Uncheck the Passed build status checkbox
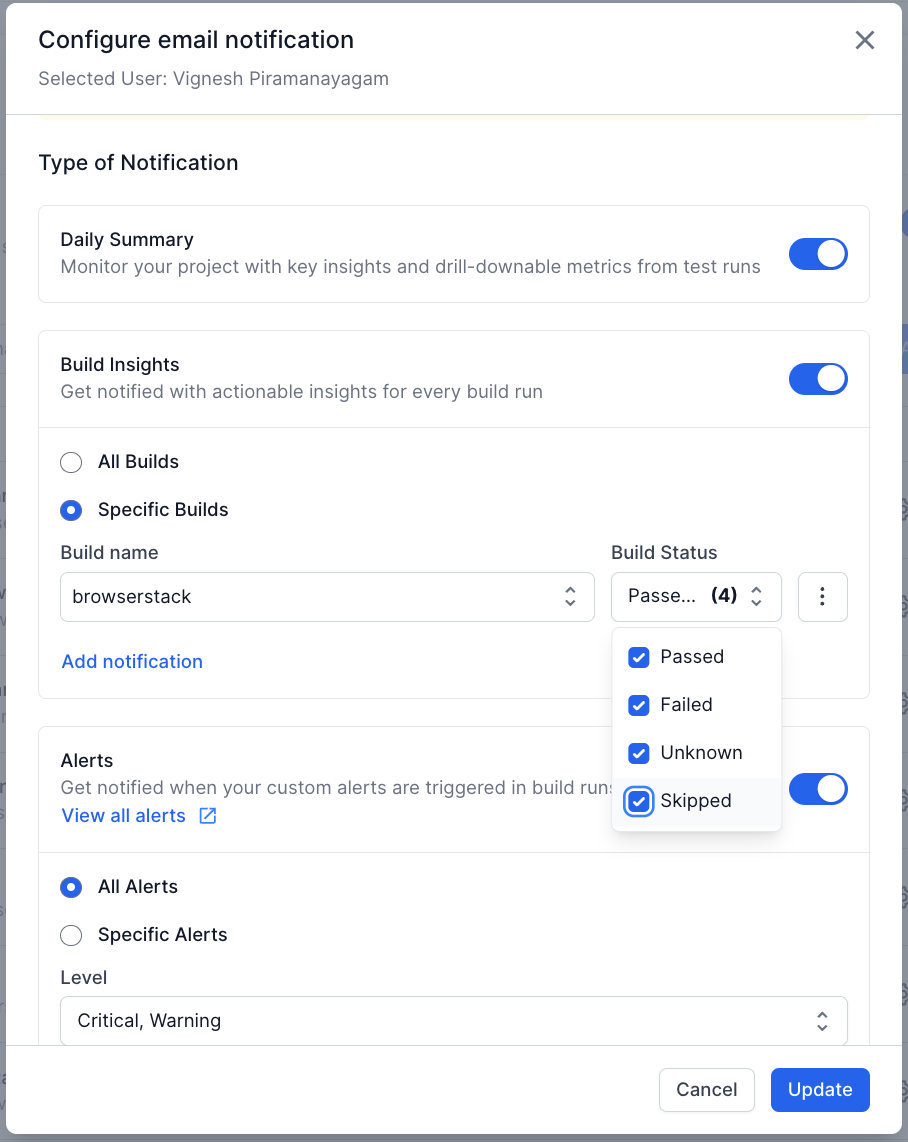Image resolution: width=908 pixels, height=1142 pixels. point(639,657)
